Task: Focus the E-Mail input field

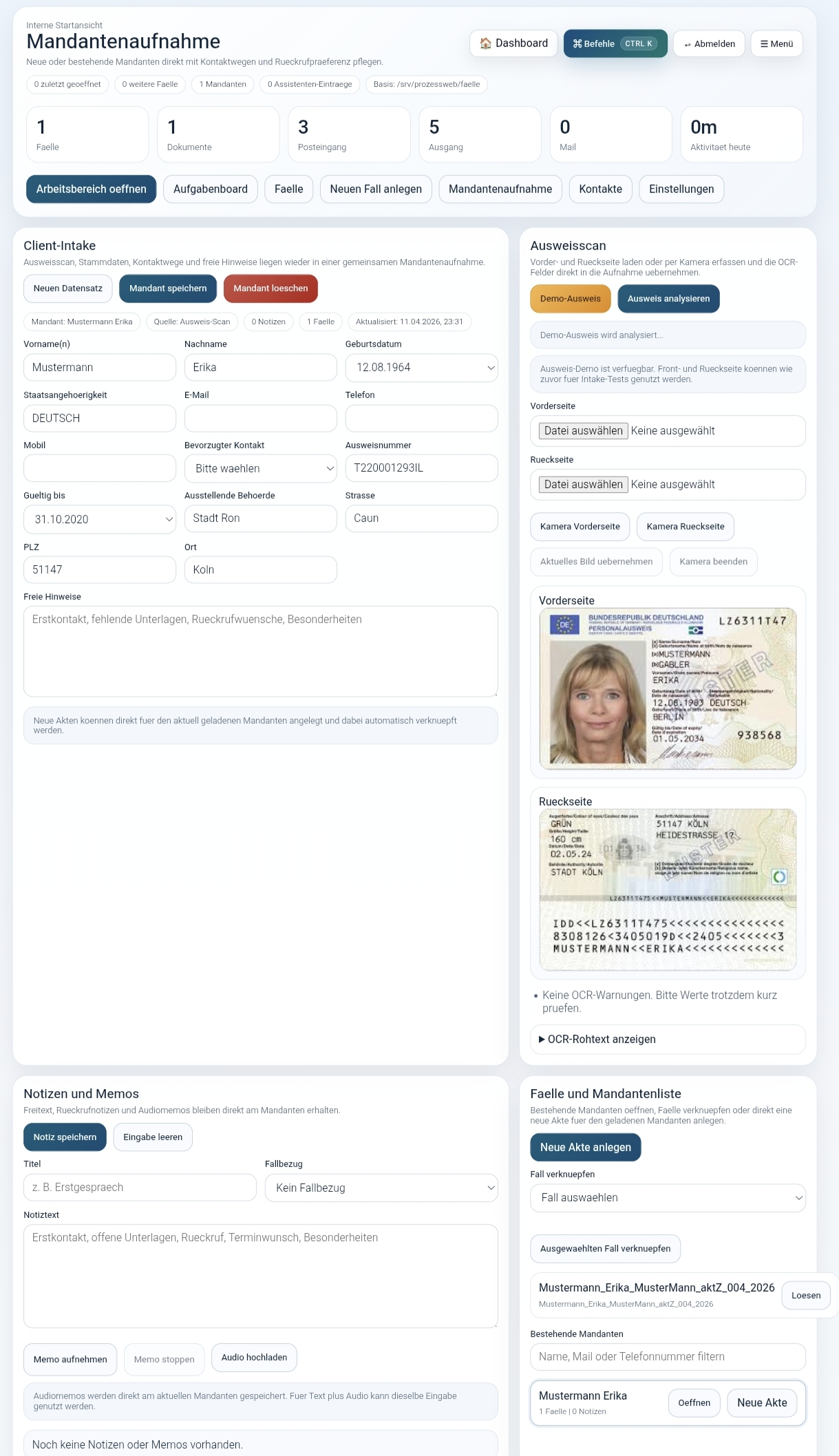Action: [x=260, y=419]
